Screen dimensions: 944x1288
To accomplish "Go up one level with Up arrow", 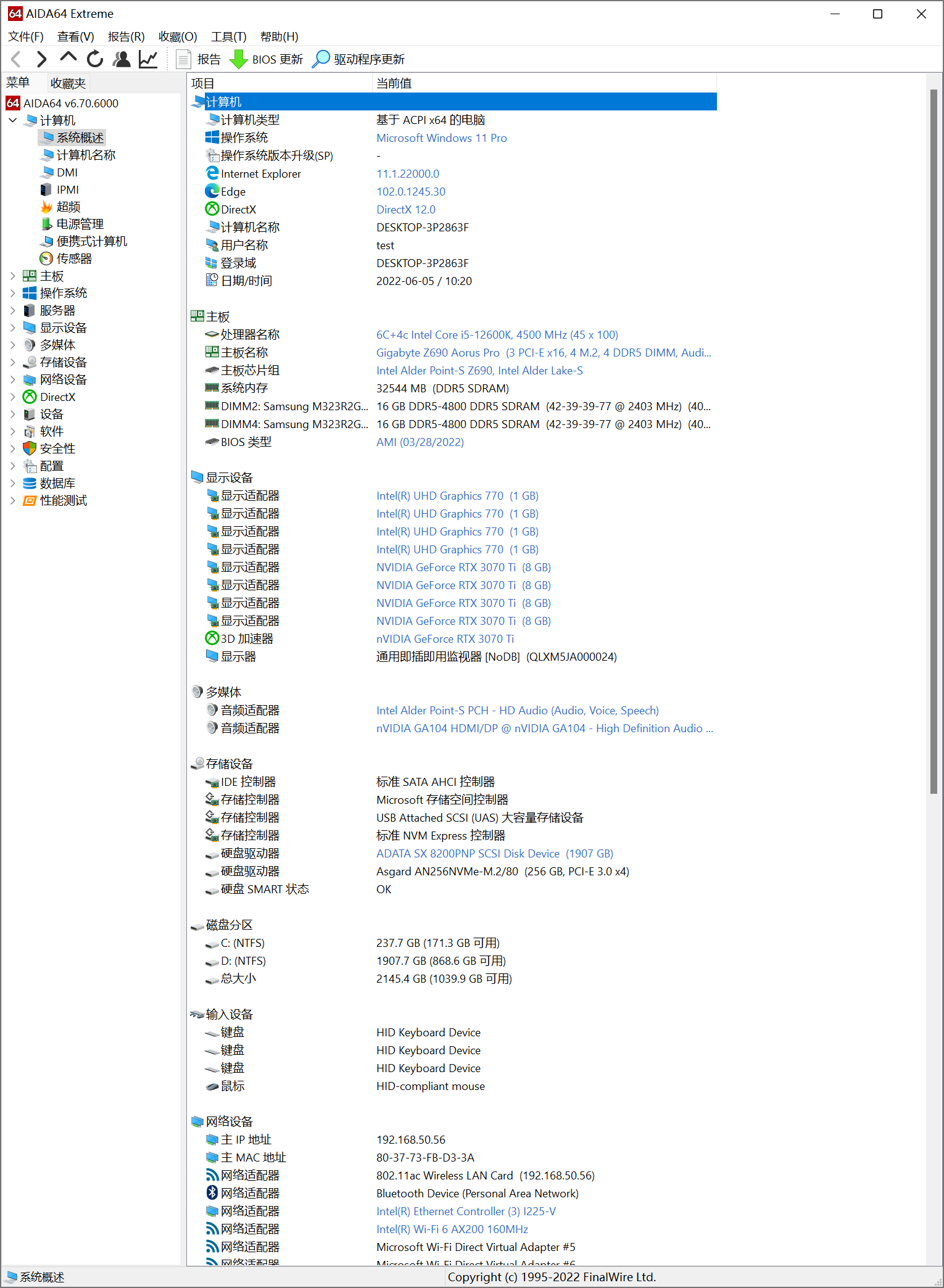I will coord(68,59).
